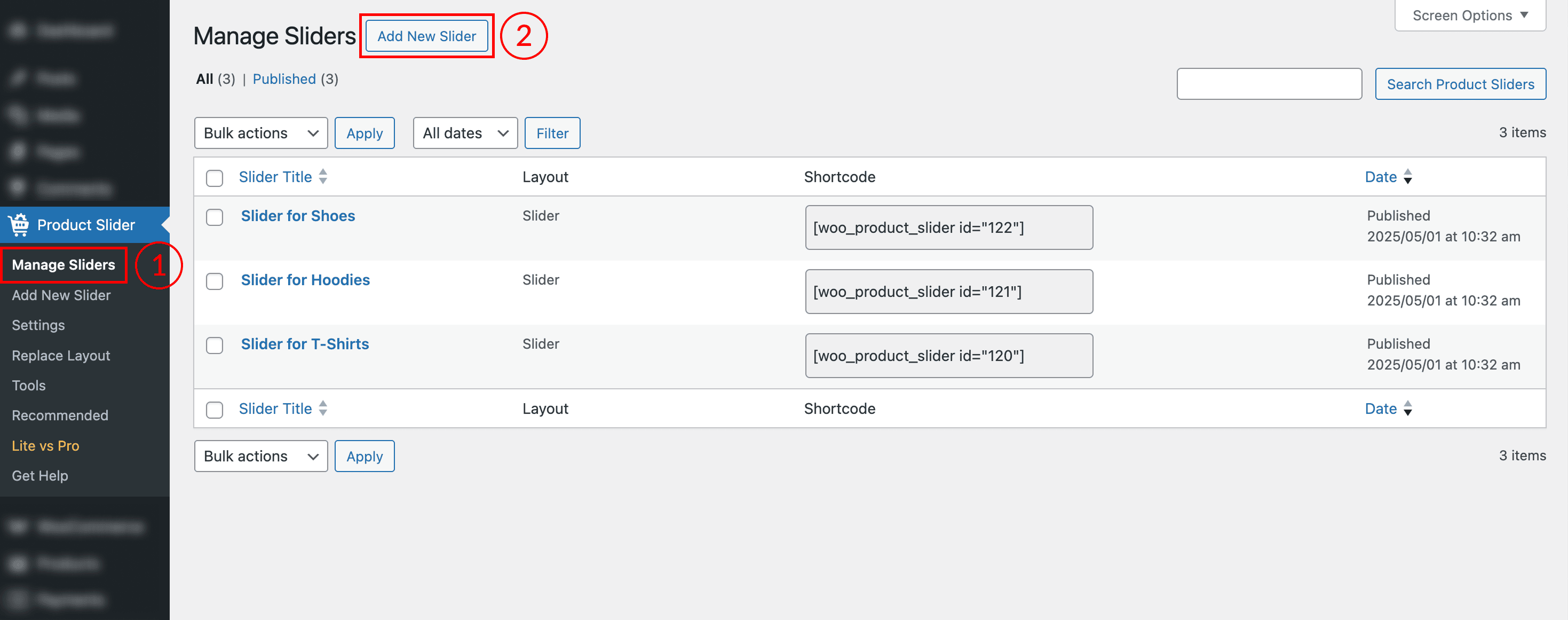Click sort arrows beside bottom Date header
The width and height of the screenshot is (1568, 620).
pyautogui.click(x=1408, y=409)
